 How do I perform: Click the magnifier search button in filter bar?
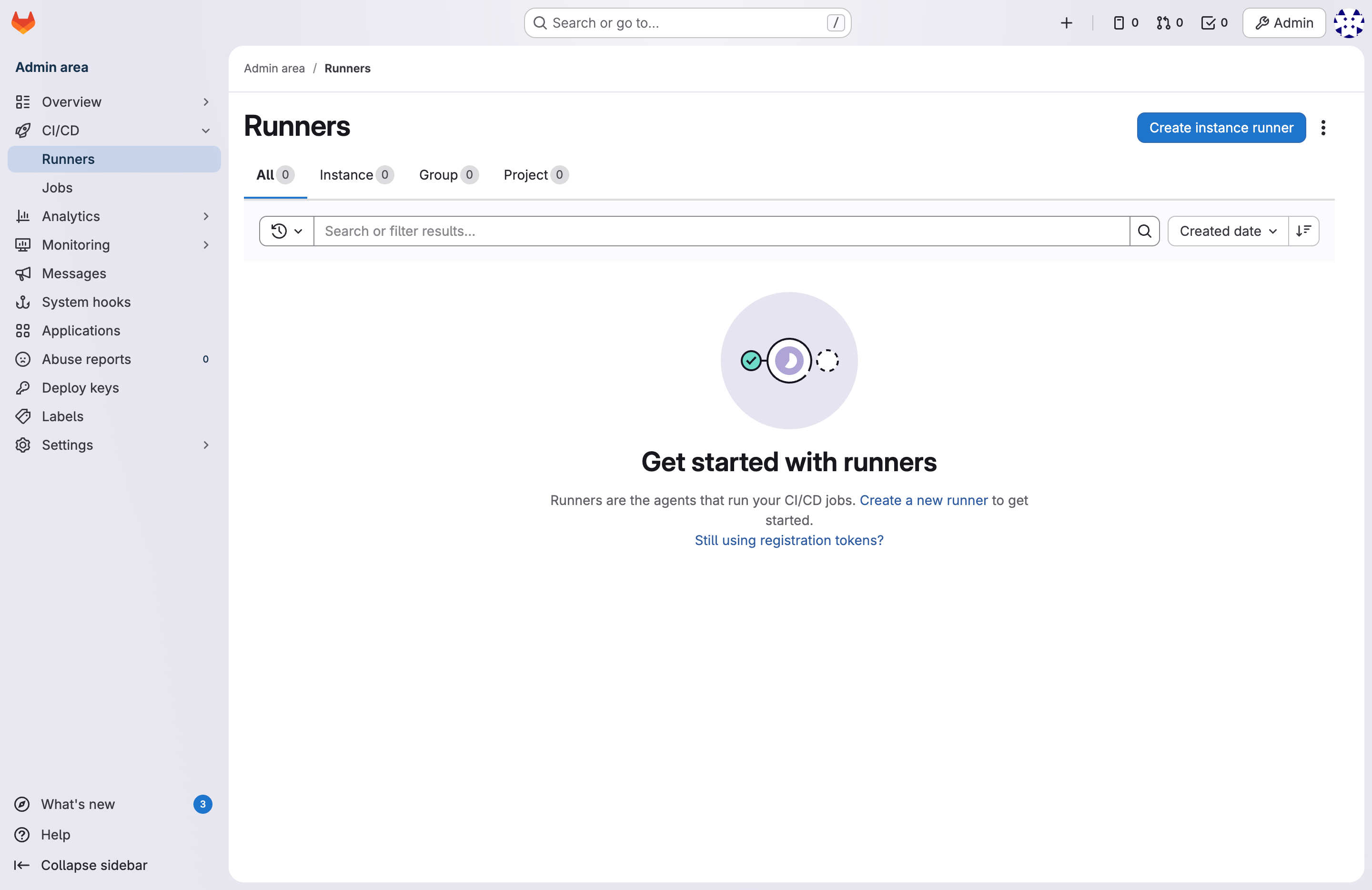click(1144, 231)
